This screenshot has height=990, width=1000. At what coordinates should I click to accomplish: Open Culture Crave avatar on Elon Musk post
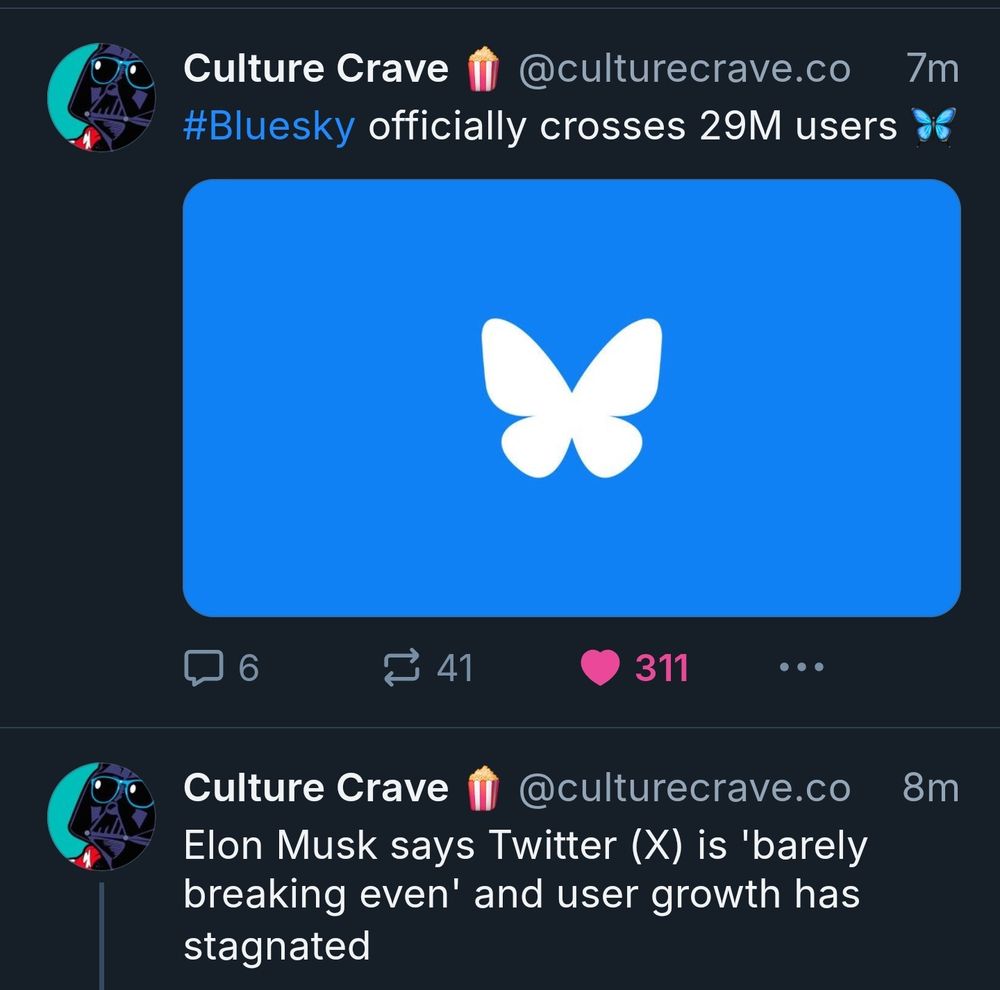[101, 816]
